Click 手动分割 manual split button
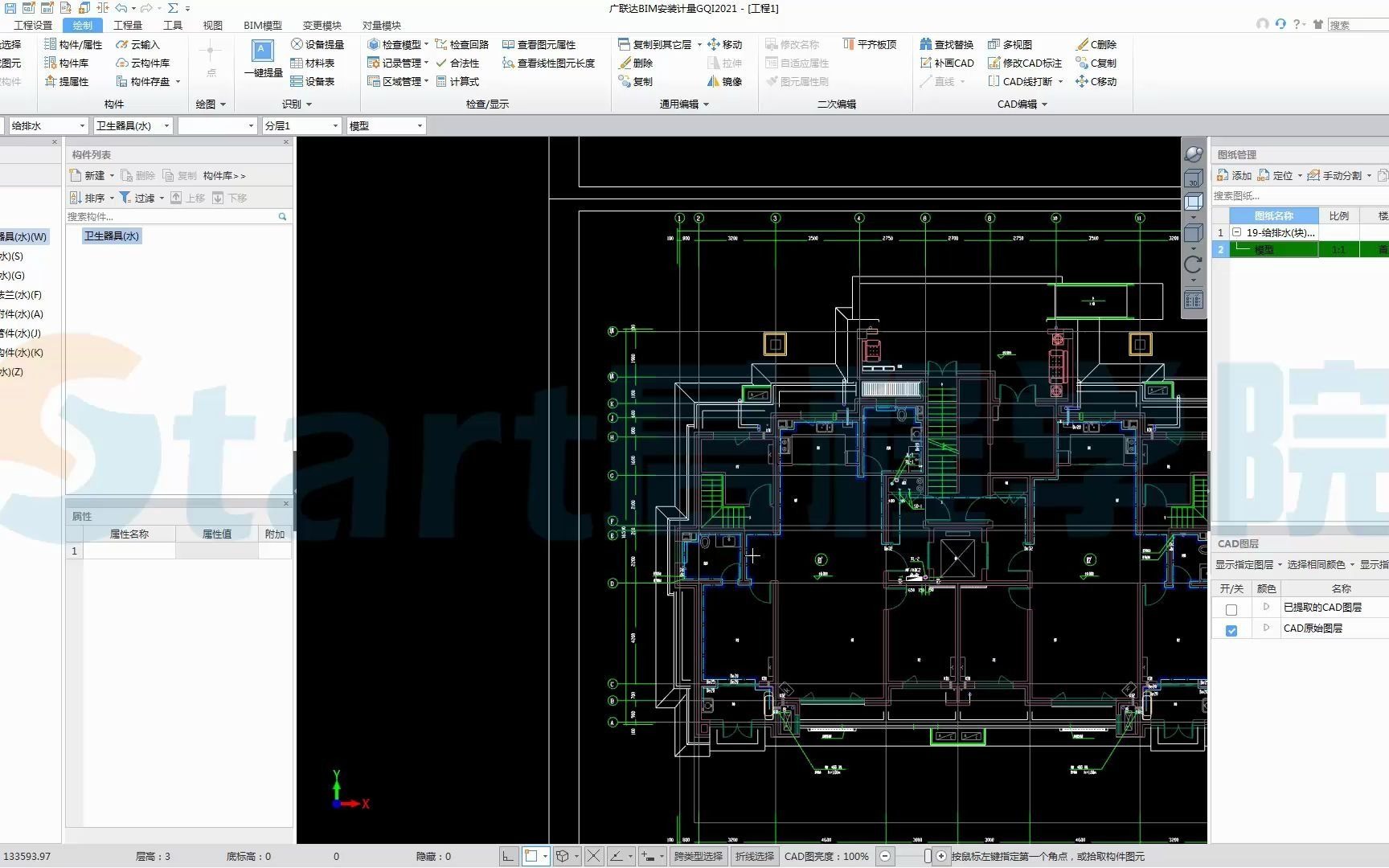This screenshot has height=868, width=1389. point(1335,175)
